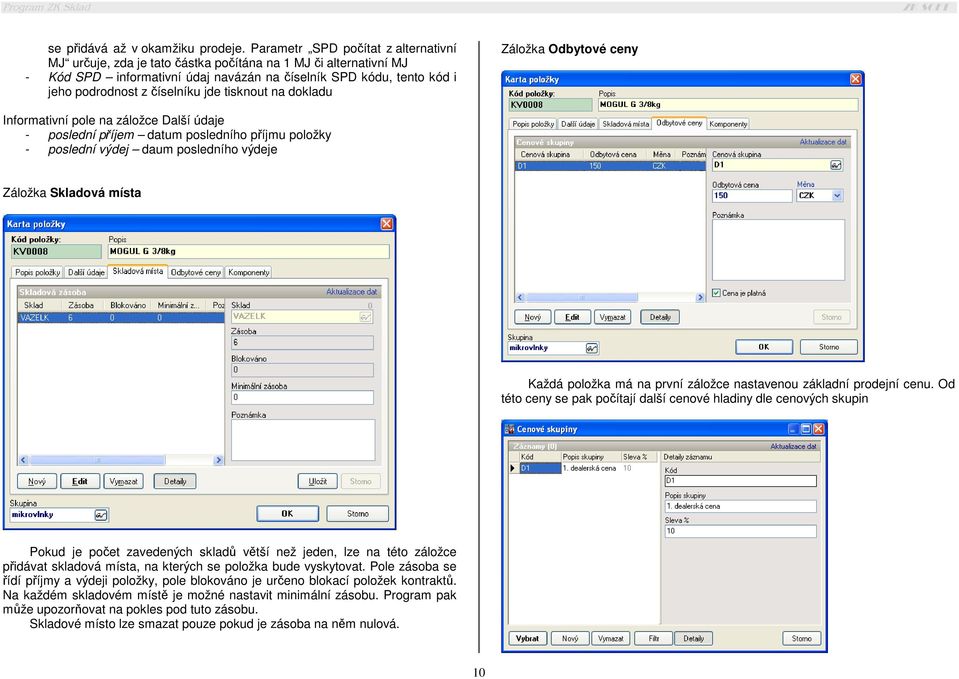Viewport: 959px width, 679px height.
Task: Open Skladová místa tab in Cenová skupina dialog
Action: [x=625, y=124]
